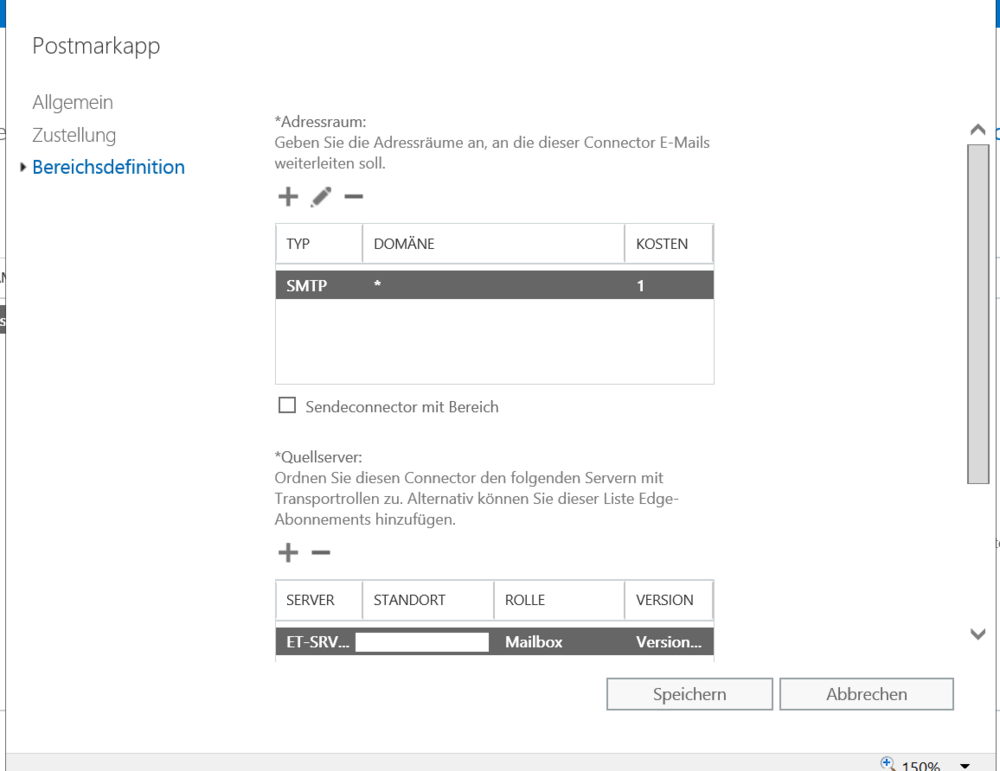The image size is (1000, 771).
Task: Edit the selected address space
Action: click(x=320, y=197)
